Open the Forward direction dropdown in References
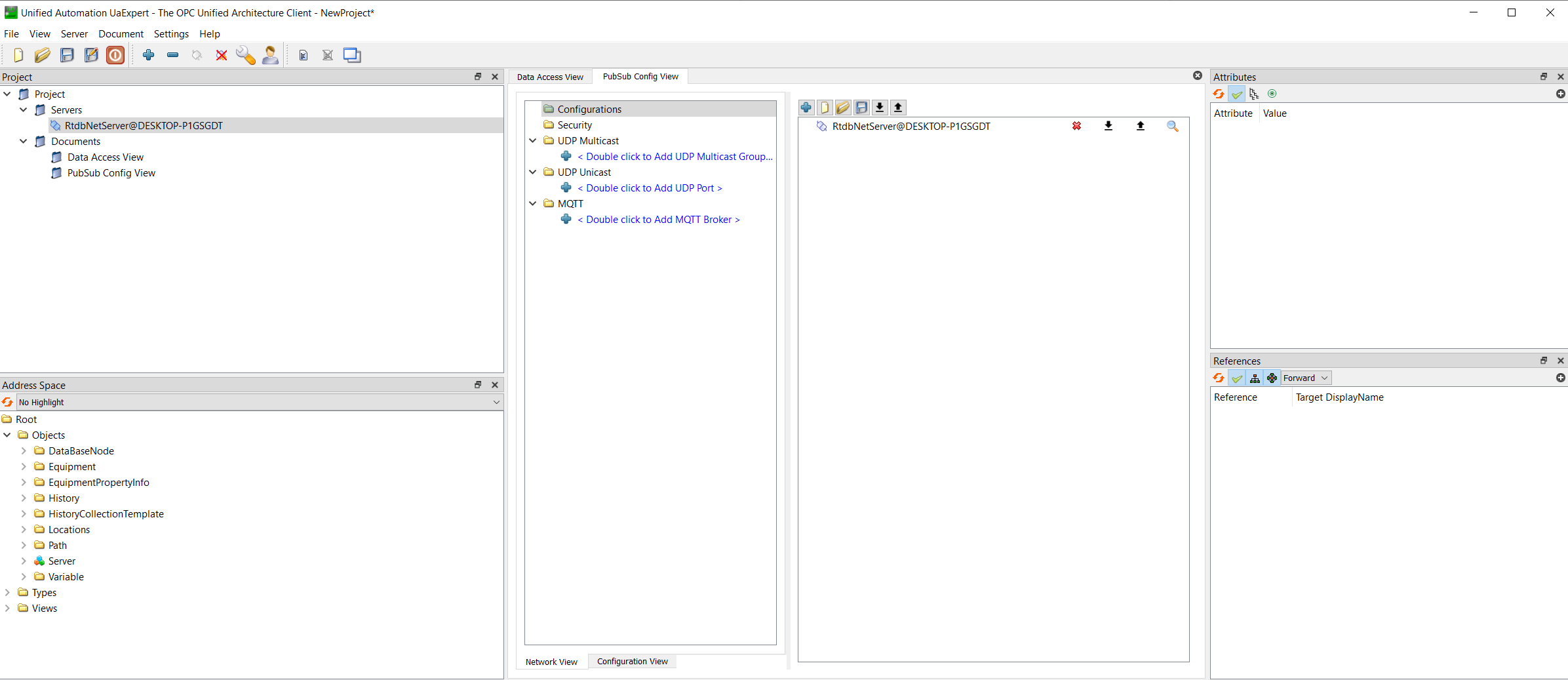The width and height of the screenshot is (1568, 680). click(1306, 378)
